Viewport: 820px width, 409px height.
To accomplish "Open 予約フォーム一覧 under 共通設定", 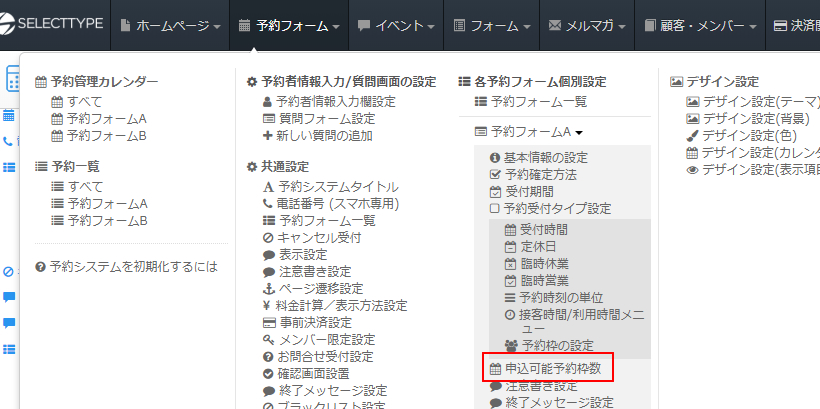I will click(x=319, y=221).
